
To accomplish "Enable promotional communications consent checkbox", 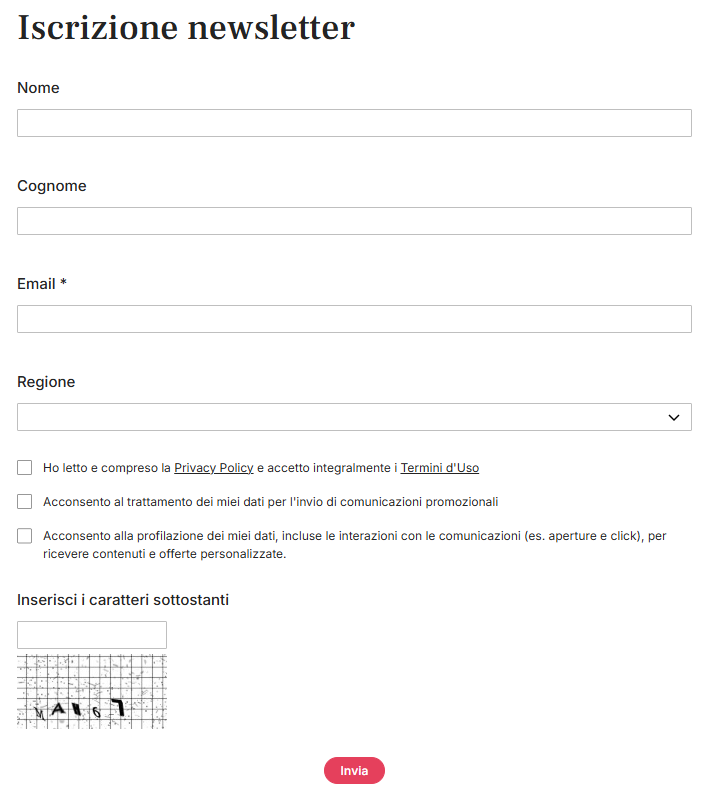I will pyautogui.click(x=24, y=501).
